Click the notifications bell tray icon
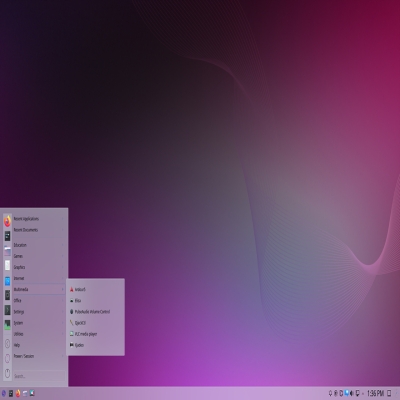This screenshot has height=400, width=400. [330, 393]
